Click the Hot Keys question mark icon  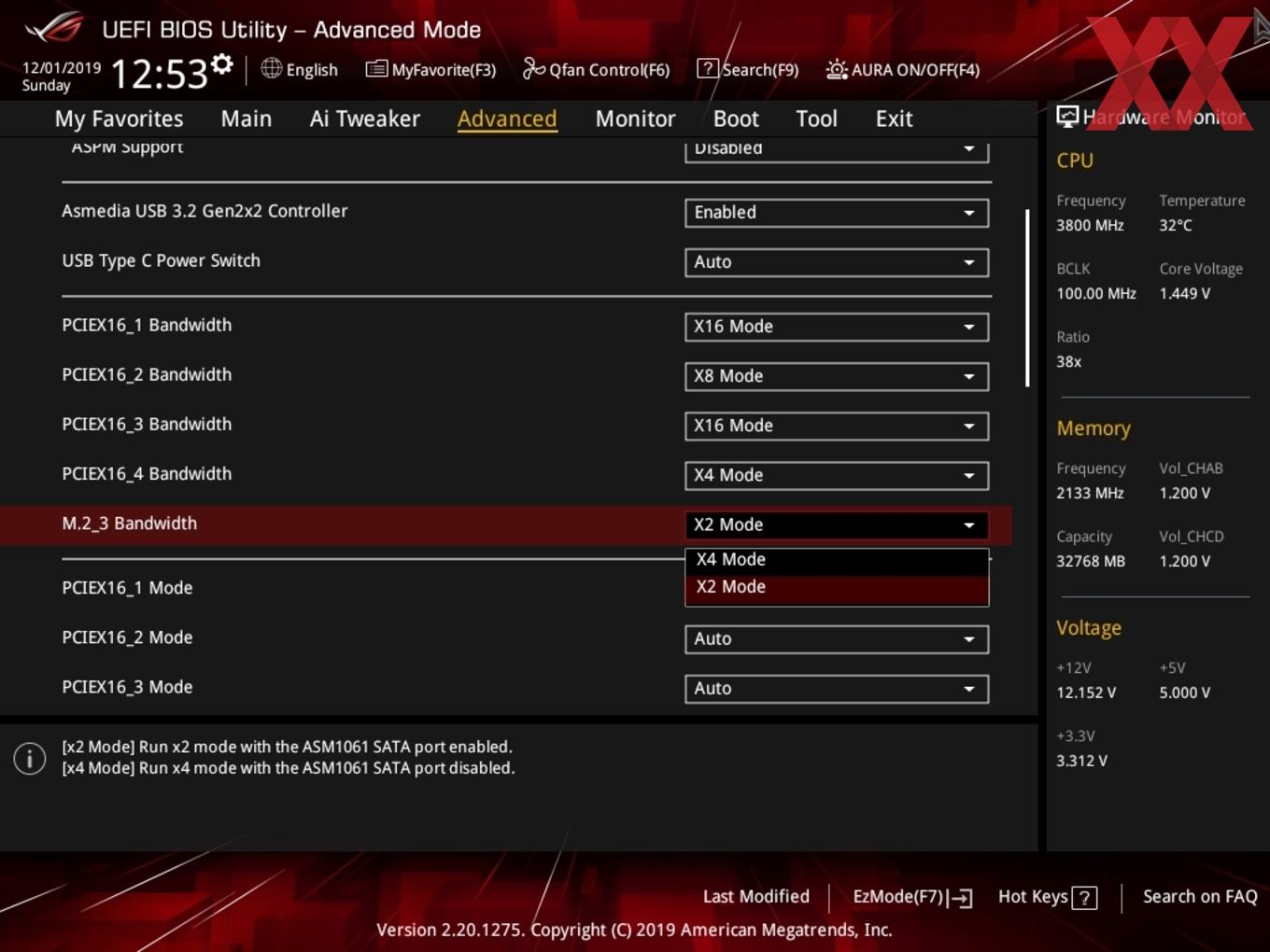[1084, 898]
